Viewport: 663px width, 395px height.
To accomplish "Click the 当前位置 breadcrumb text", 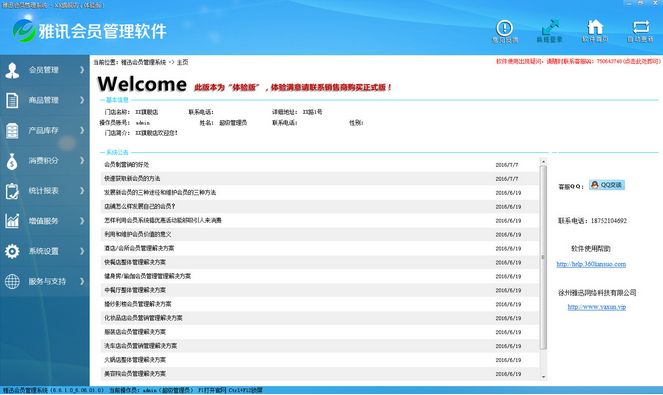I will (x=141, y=62).
